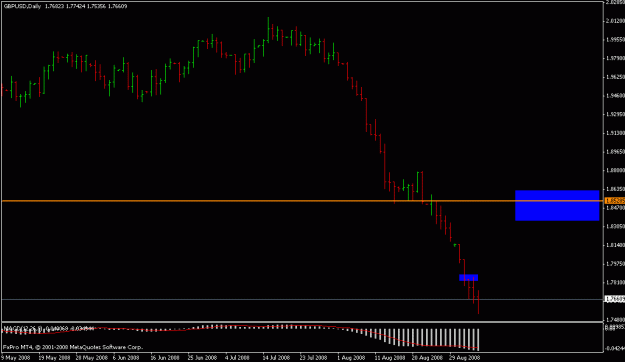This screenshot has width=625, height=362.
Task: Click the 1 Aug 2008 date label
Action: [x=351, y=358]
